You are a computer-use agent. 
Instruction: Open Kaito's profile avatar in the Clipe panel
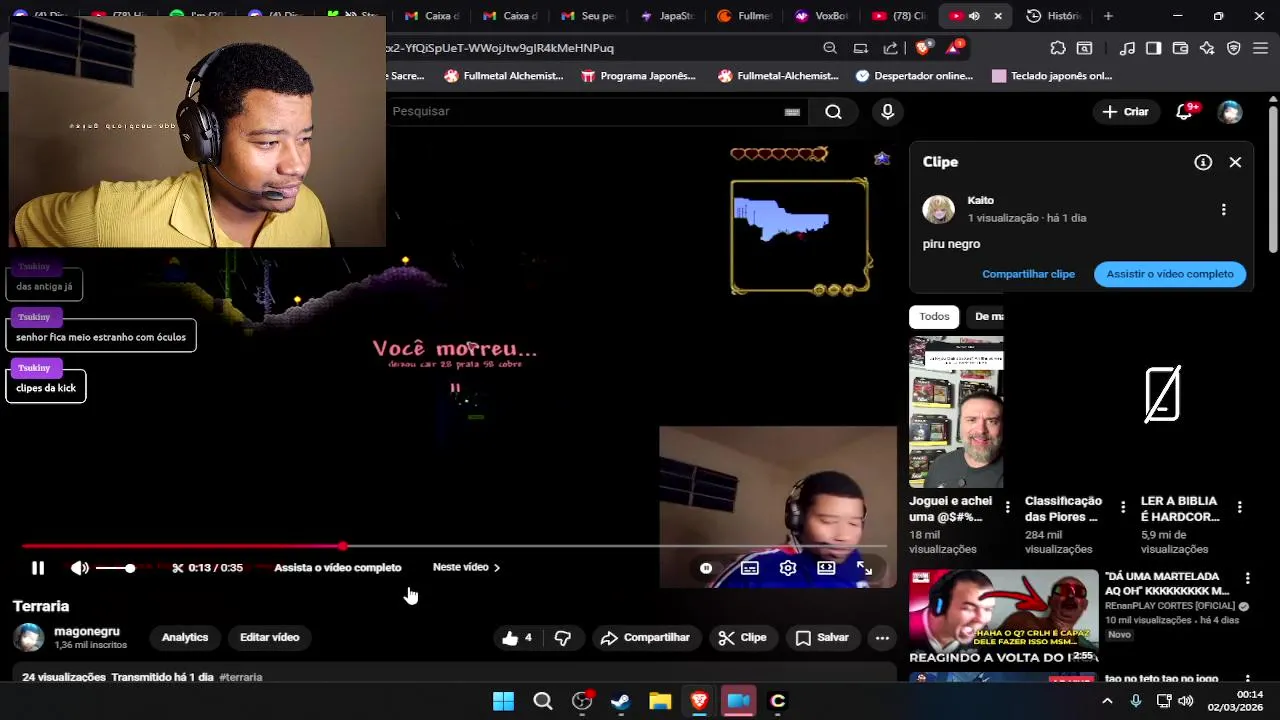click(x=938, y=209)
